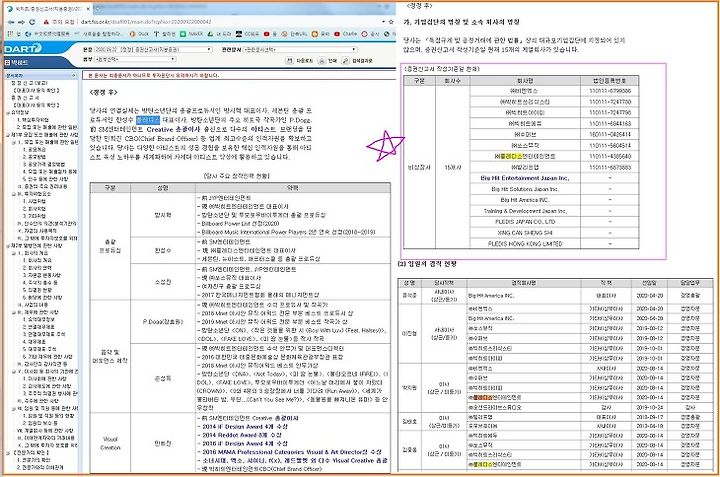Click Big Hit Solutions Japan Inc. row
The width and height of the screenshot is (720, 477).
coord(525,189)
